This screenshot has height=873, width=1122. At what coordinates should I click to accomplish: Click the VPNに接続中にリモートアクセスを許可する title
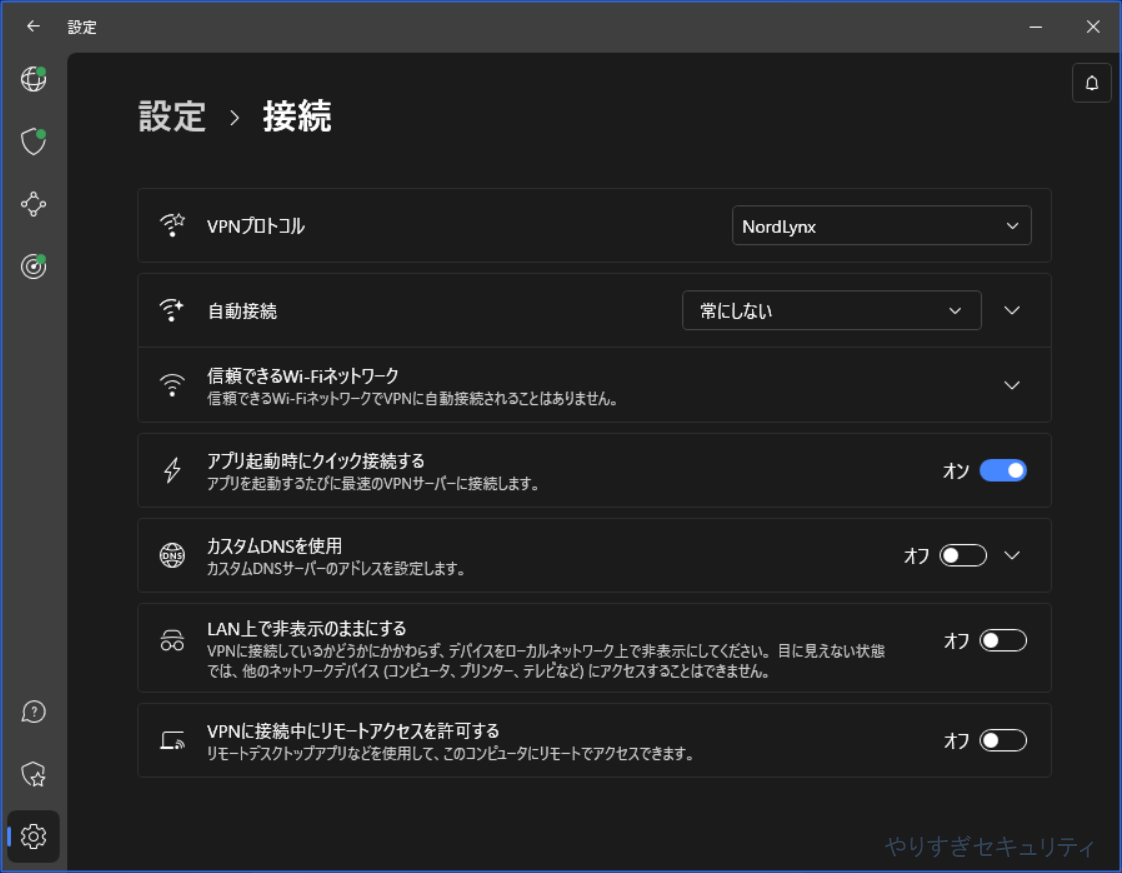[x=353, y=731]
